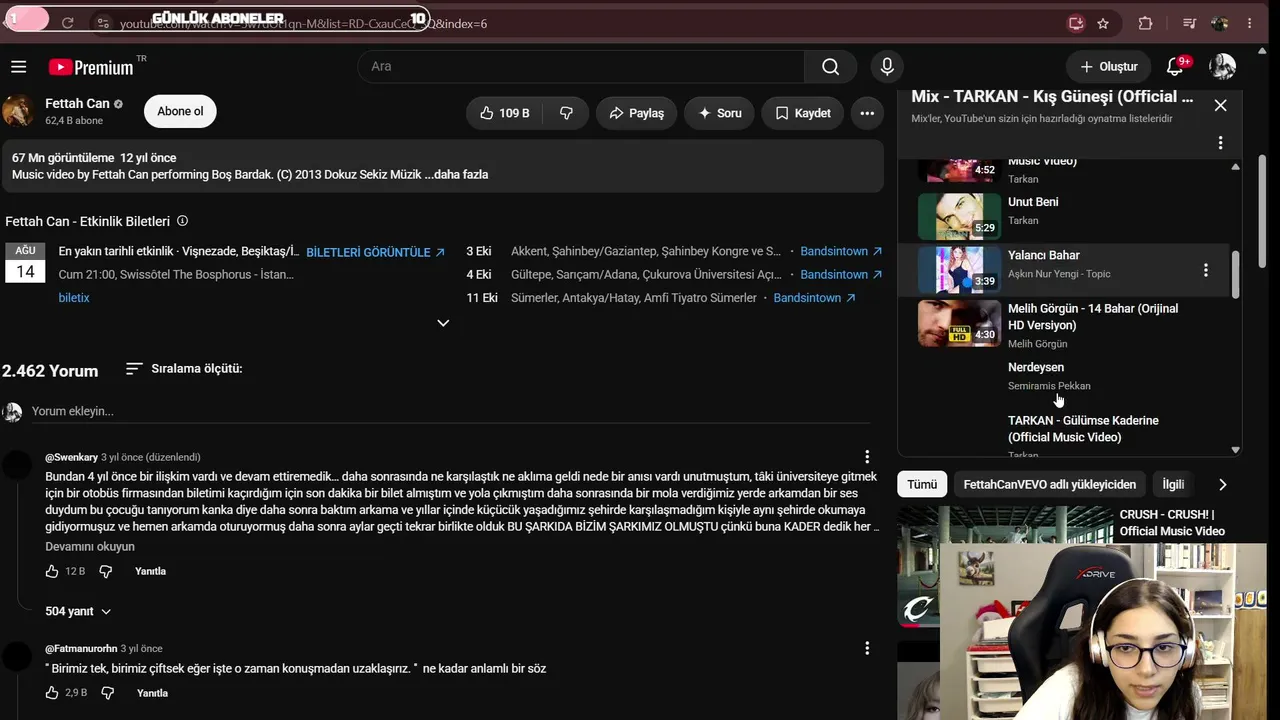This screenshot has width=1280, height=720.
Task: Open Bandsintown link for 4 Eki event
Action: (x=841, y=275)
